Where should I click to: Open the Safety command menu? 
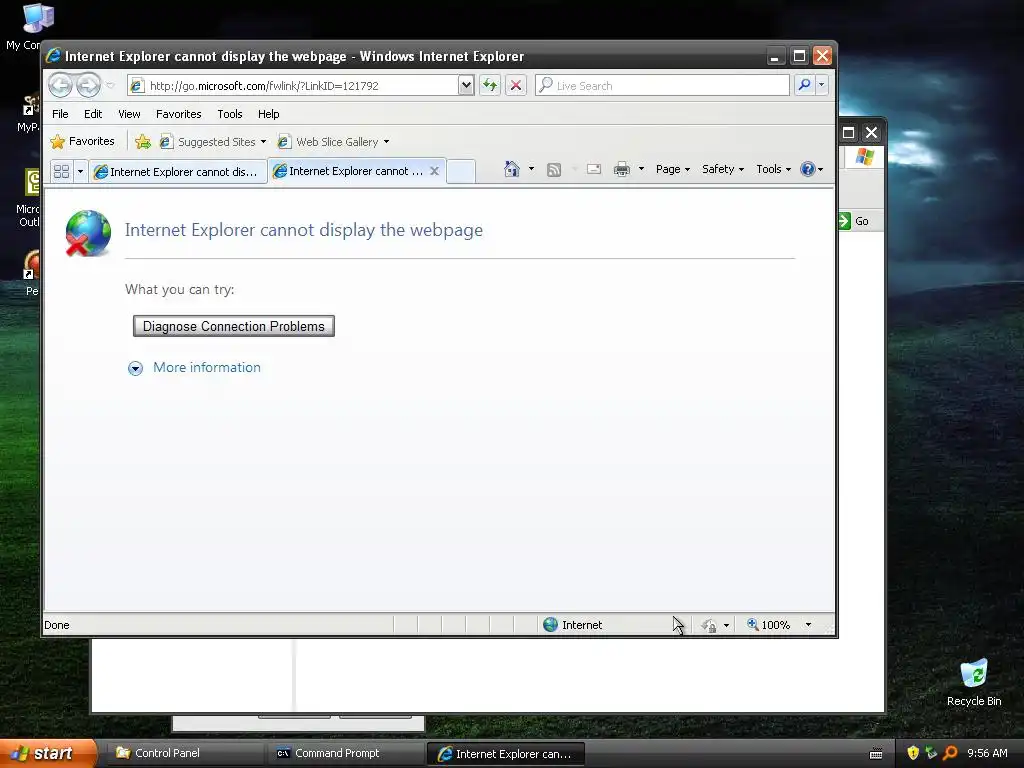722,169
